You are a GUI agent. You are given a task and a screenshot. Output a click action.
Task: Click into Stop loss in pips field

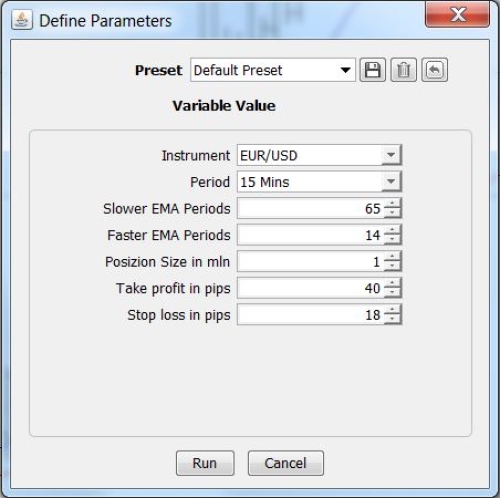tap(311, 315)
